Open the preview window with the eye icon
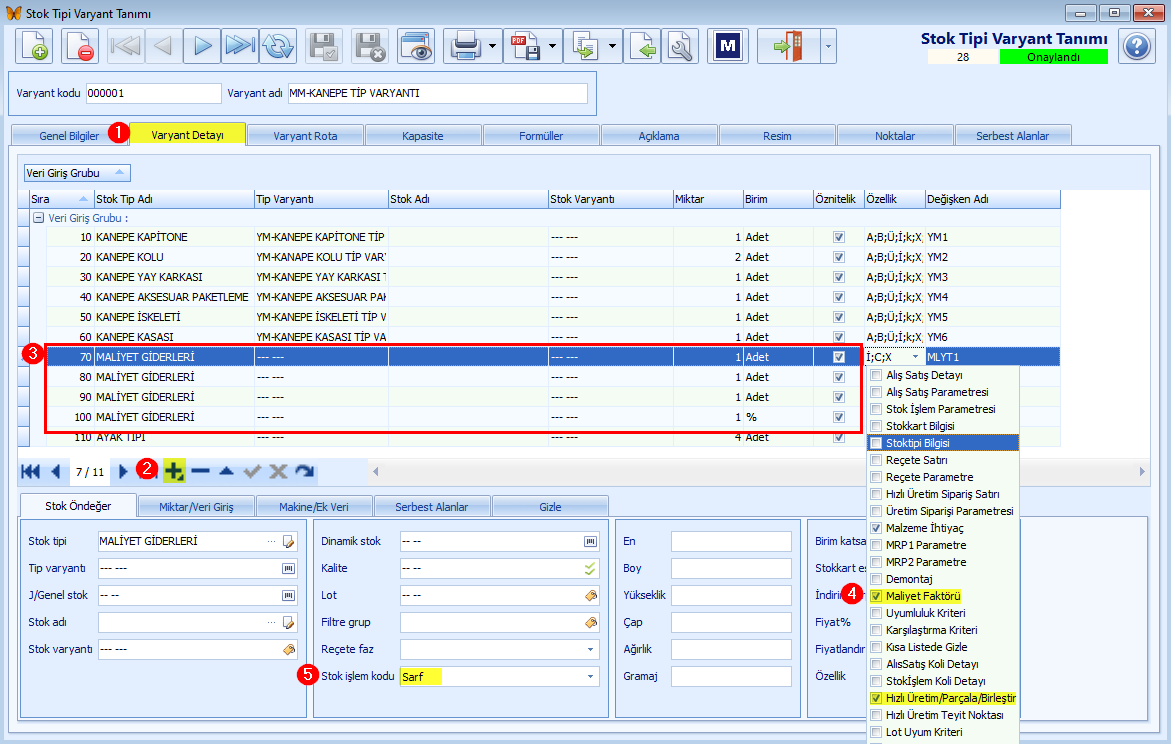 (x=416, y=46)
